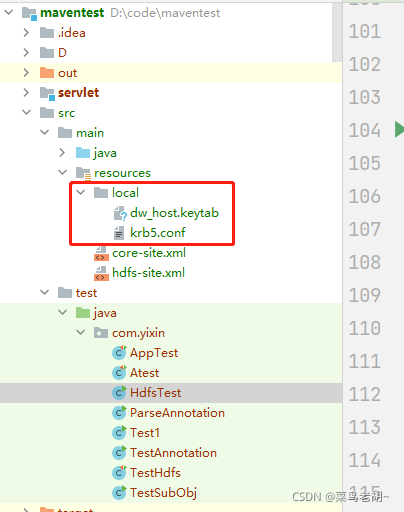Screen dimensions: 404x512
Task: Click the core-site.xml XML file icon
Action: 101,253
